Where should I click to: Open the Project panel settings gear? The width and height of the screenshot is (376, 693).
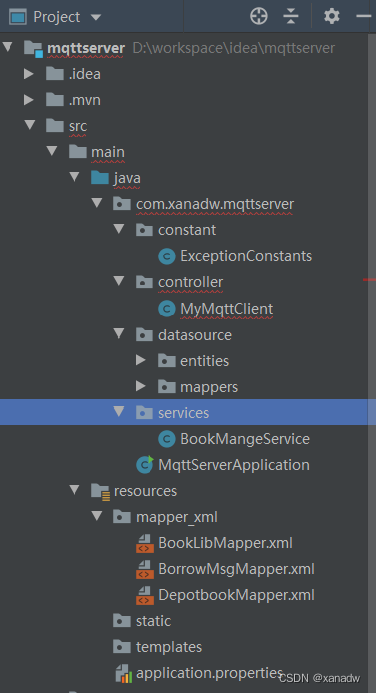click(x=331, y=17)
